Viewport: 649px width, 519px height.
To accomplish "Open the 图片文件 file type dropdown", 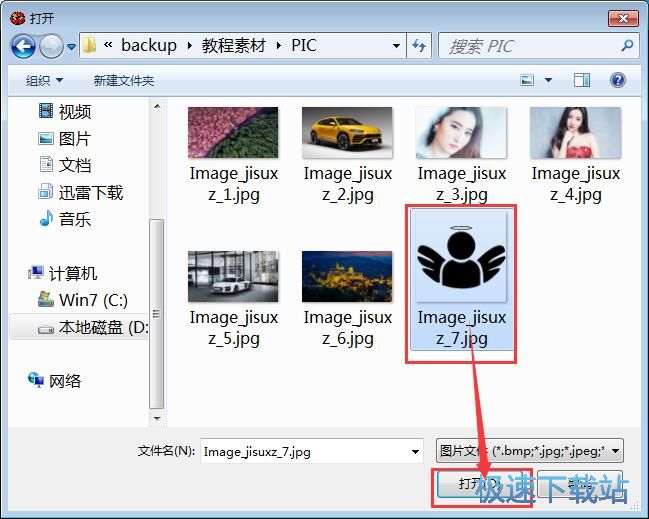I will click(529, 450).
